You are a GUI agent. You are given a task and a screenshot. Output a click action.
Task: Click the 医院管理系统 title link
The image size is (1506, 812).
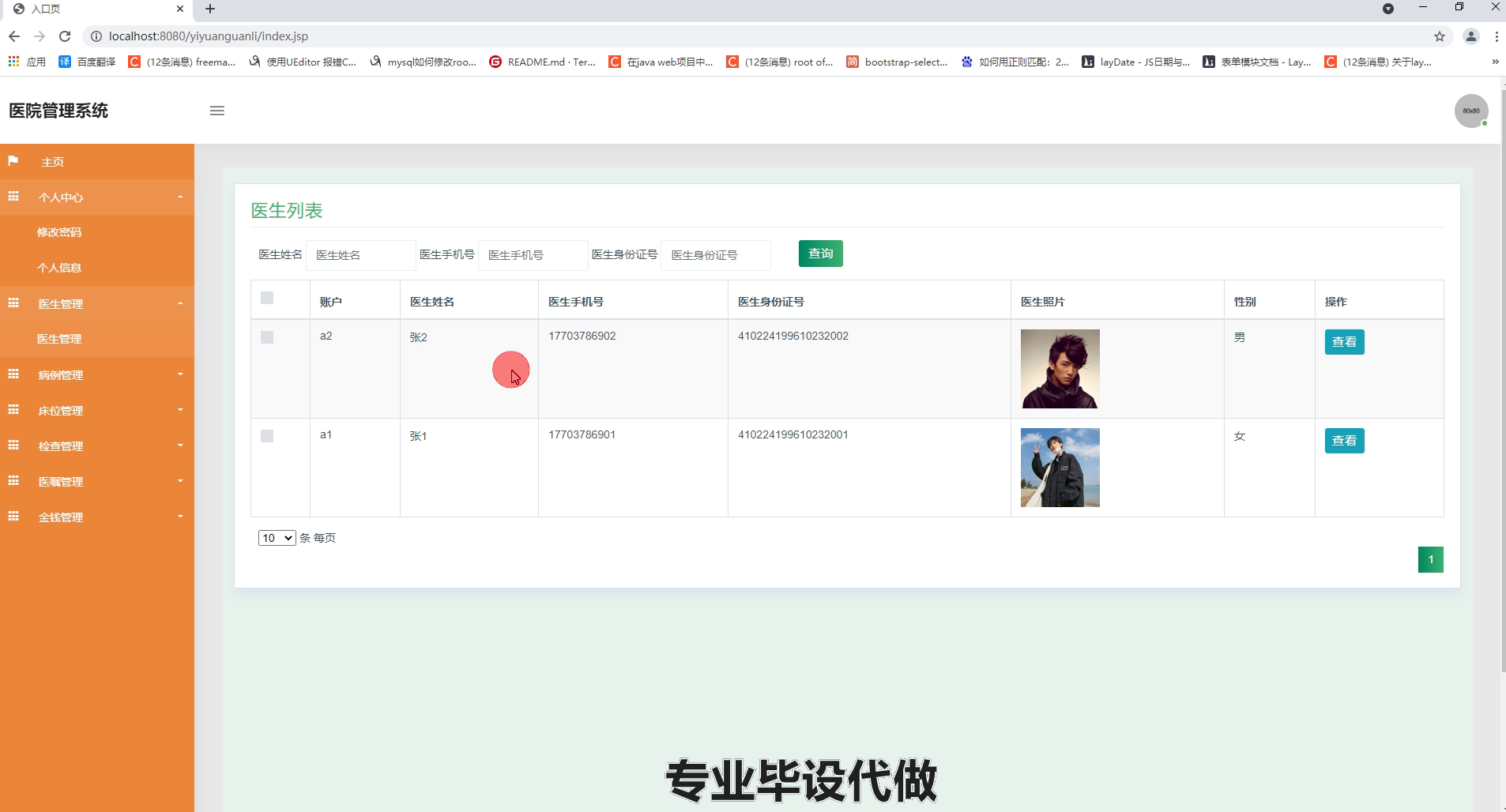[58, 111]
